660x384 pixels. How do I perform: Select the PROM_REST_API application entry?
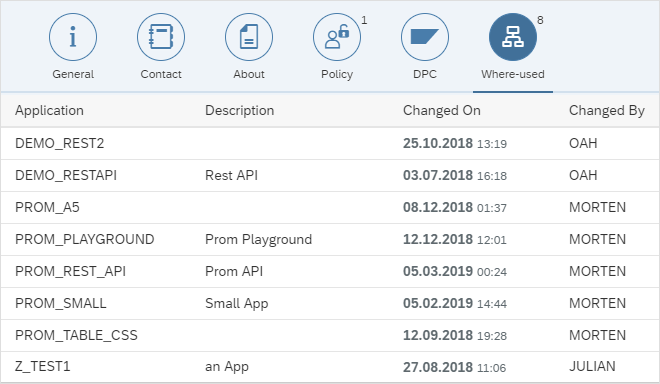pos(70,271)
